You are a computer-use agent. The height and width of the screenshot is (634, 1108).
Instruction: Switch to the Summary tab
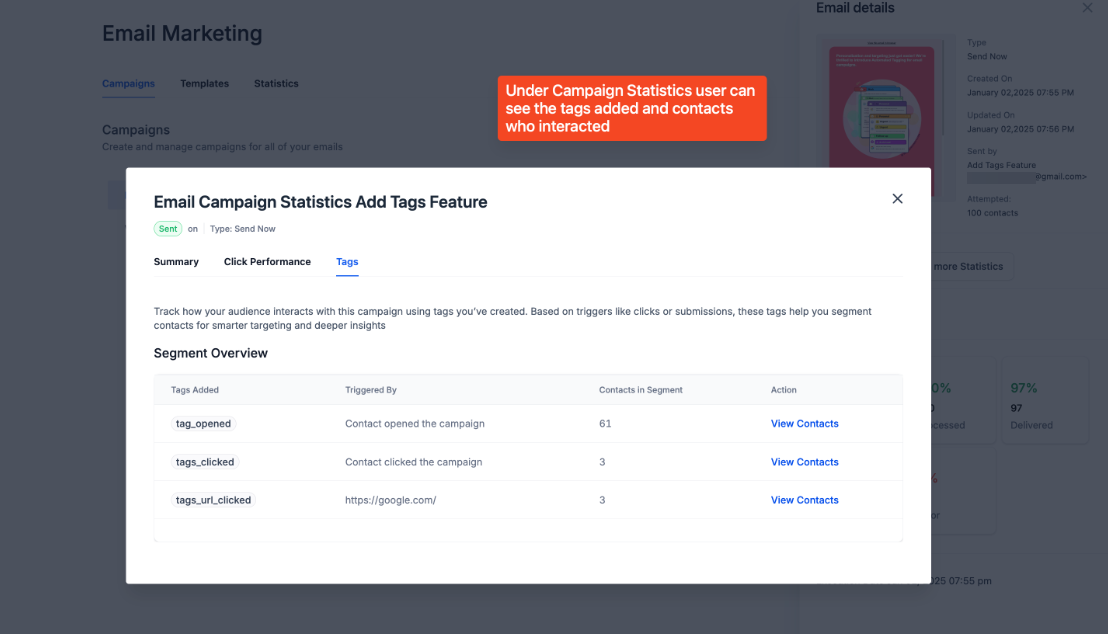176,262
